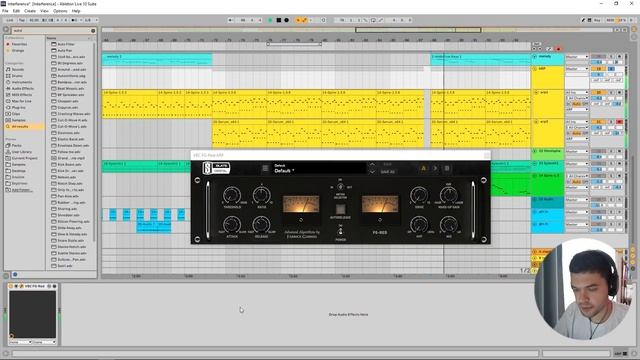Open the Edit menu
This screenshot has height=360, width=640.
tap(16, 11)
